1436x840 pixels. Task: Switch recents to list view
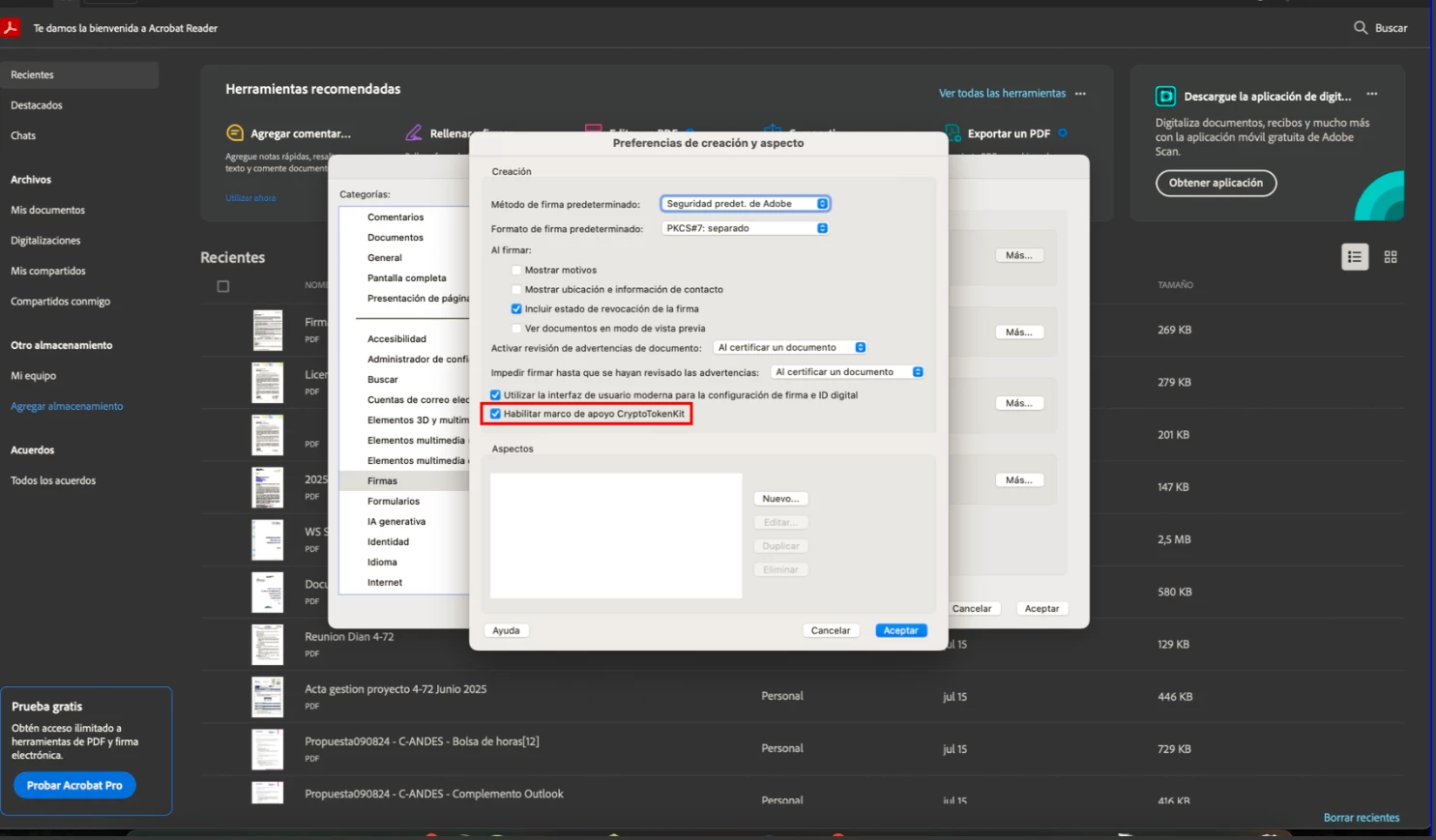tap(1355, 257)
